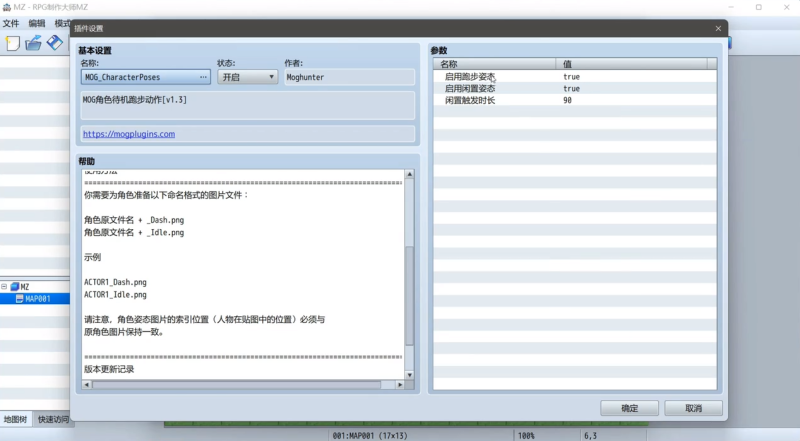Maximize the RPG Maker MZ main window

[759, 7]
